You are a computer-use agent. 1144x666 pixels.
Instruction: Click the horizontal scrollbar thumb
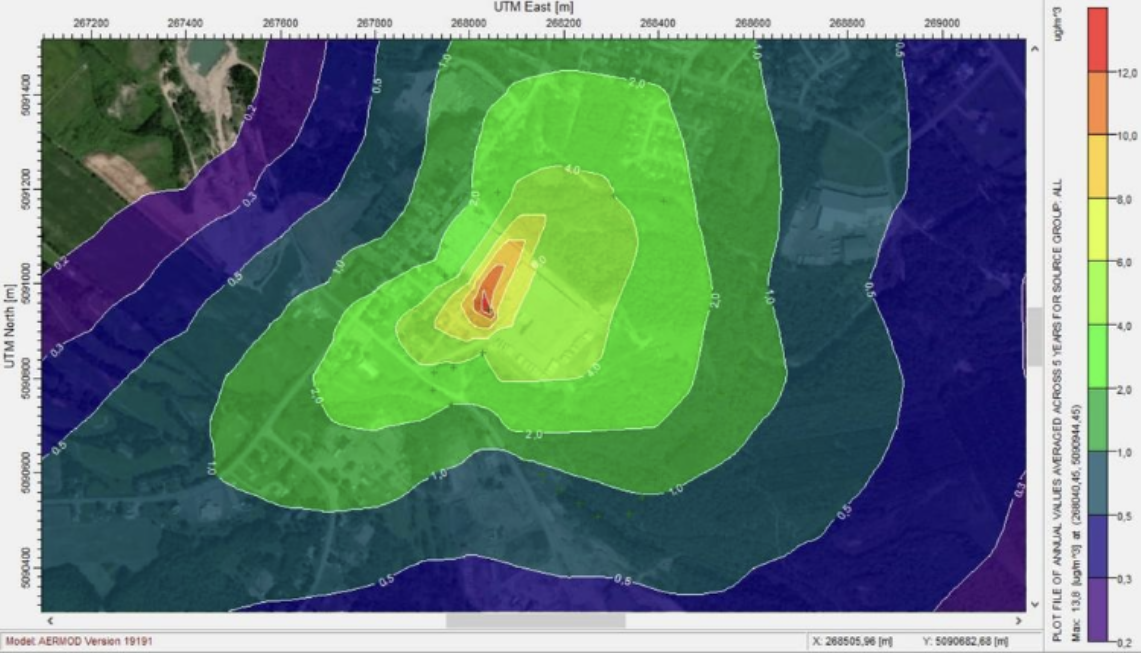point(536,621)
